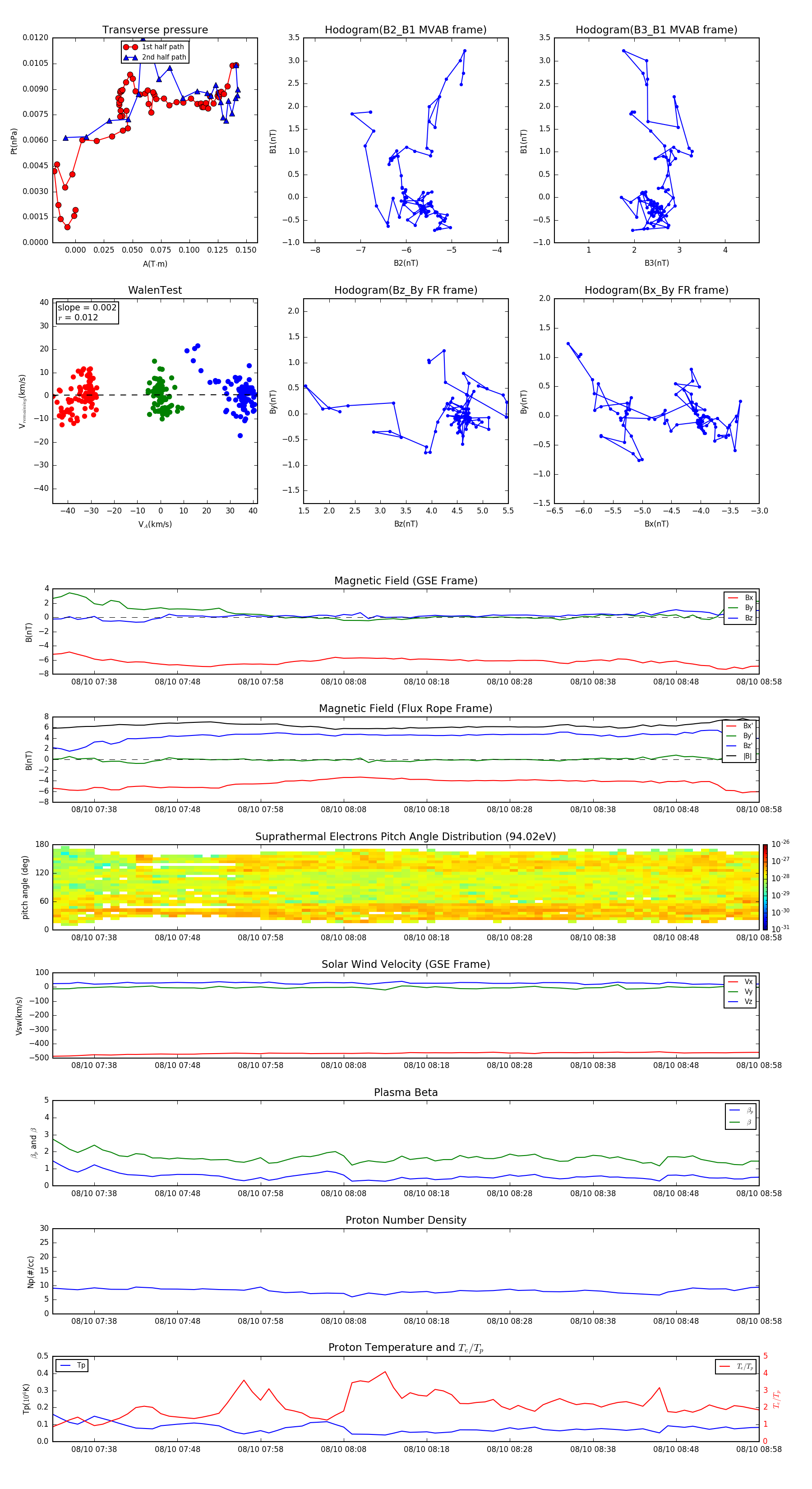This screenshot has width=812, height=1489.
Task: Click the 'Hodogram(Bx_By FR frame)' title
Action: [x=656, y=290]
